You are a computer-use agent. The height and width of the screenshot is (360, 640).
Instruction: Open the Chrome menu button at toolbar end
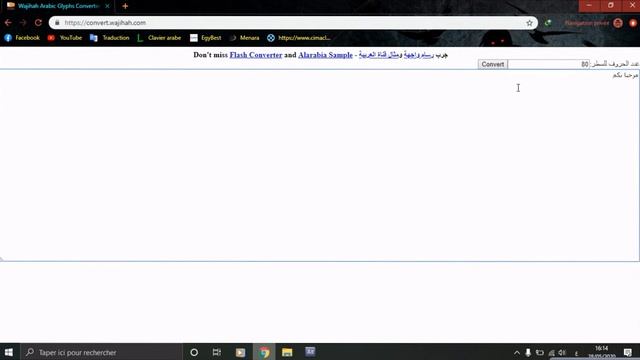click(633, 23)
